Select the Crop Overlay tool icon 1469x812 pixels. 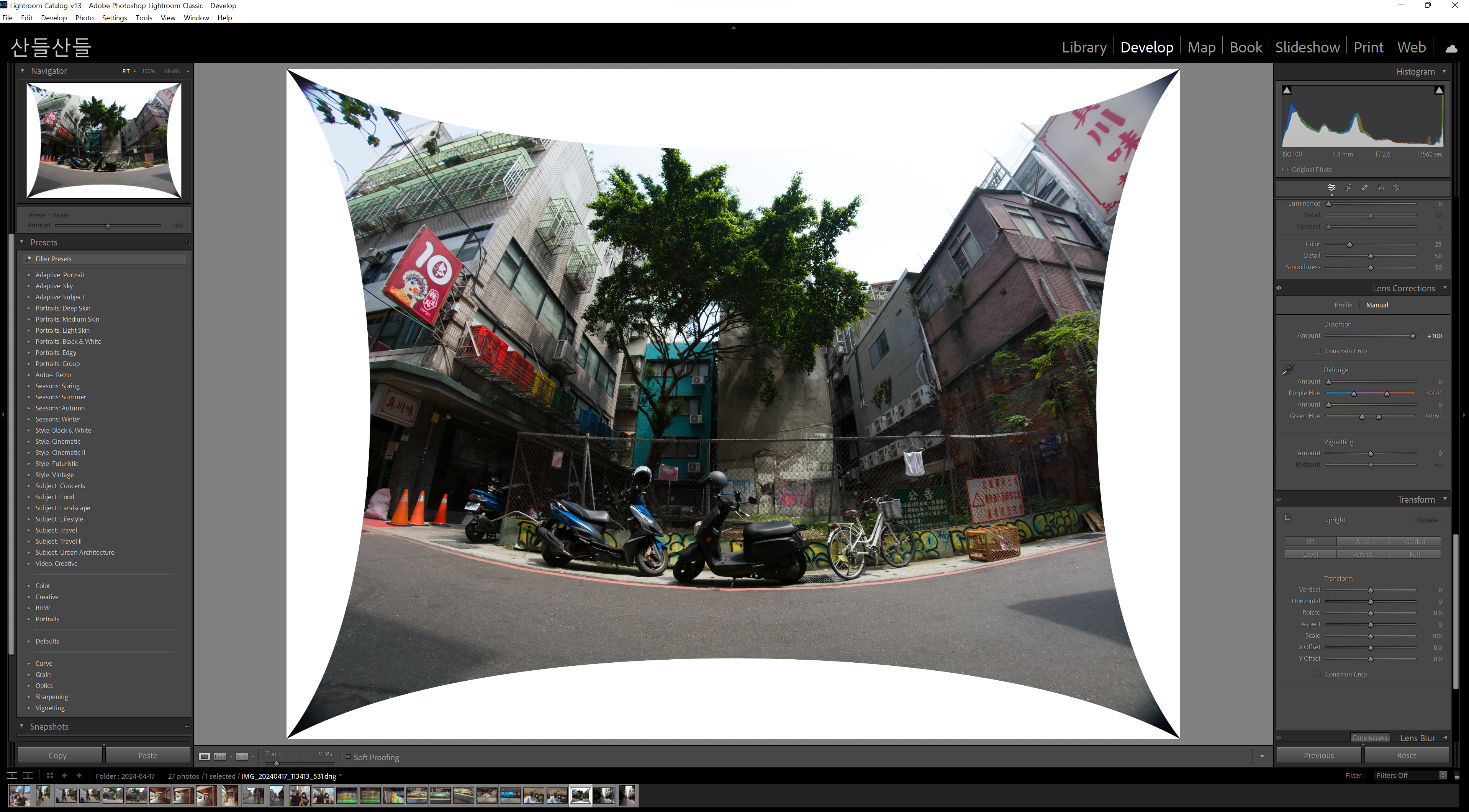[1348, 188]
